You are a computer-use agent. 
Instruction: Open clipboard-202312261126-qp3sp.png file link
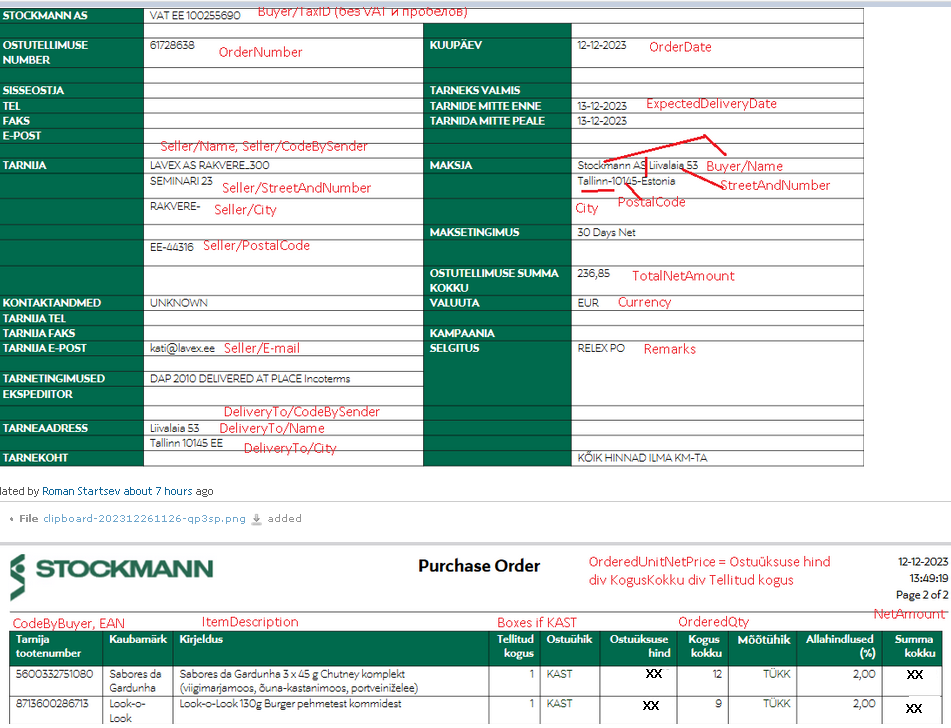[144, 519]
